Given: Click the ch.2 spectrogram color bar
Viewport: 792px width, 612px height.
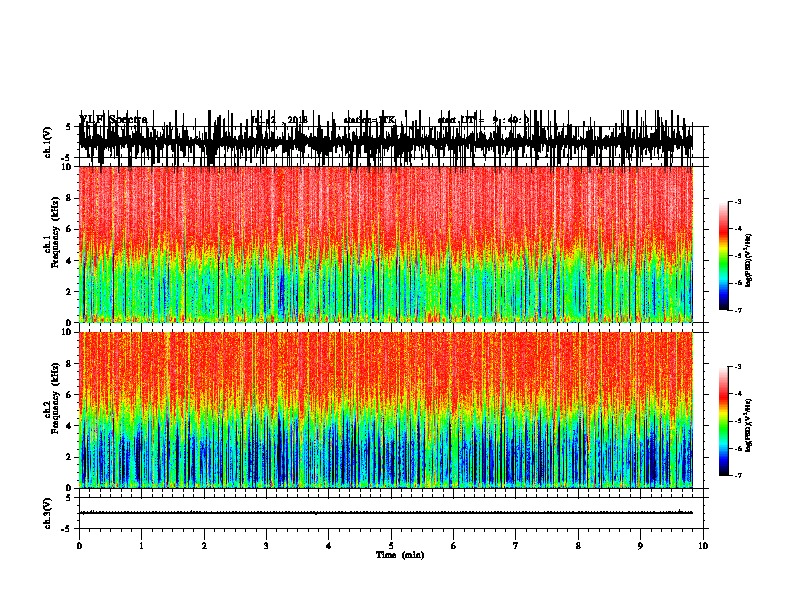Looking at the screenshot, I should click(724, 421).
